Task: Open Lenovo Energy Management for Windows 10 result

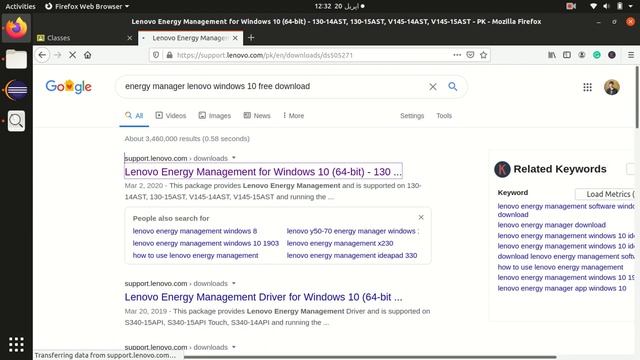Action: (x=263, y=172)
